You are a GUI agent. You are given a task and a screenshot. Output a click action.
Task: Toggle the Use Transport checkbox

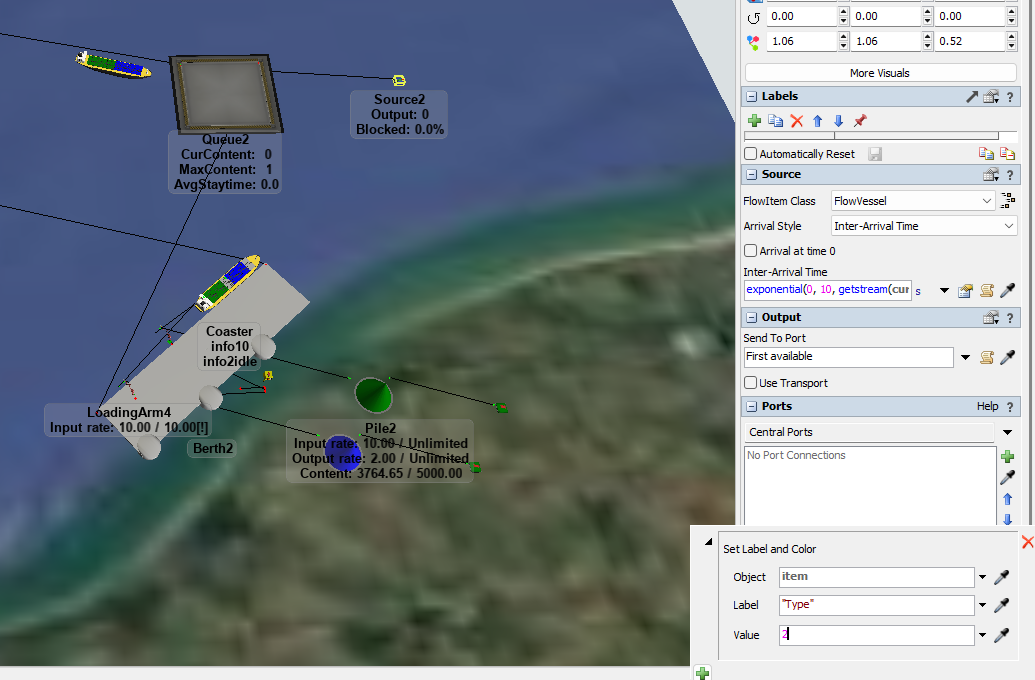751,383
